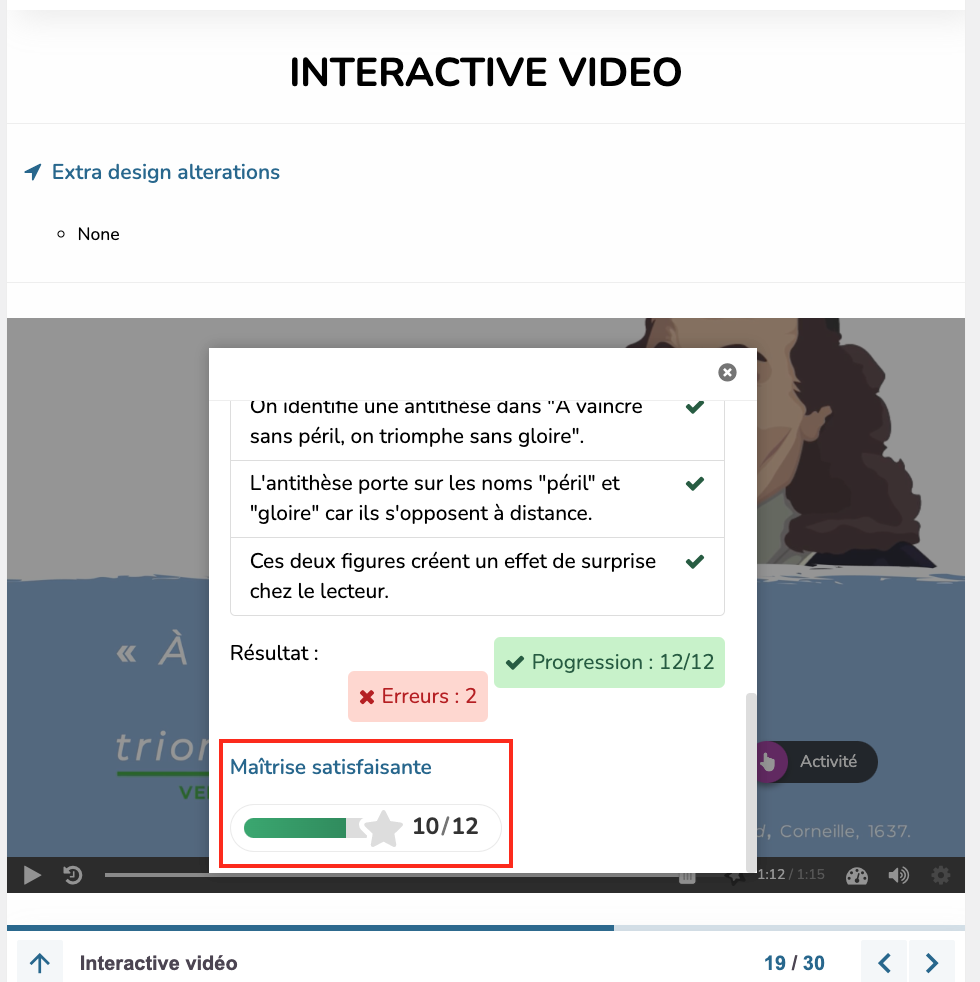This screenshot has height=982, width=980.
Task: Click the 19 / 30 page counter
Action: (x=794, y=963)
